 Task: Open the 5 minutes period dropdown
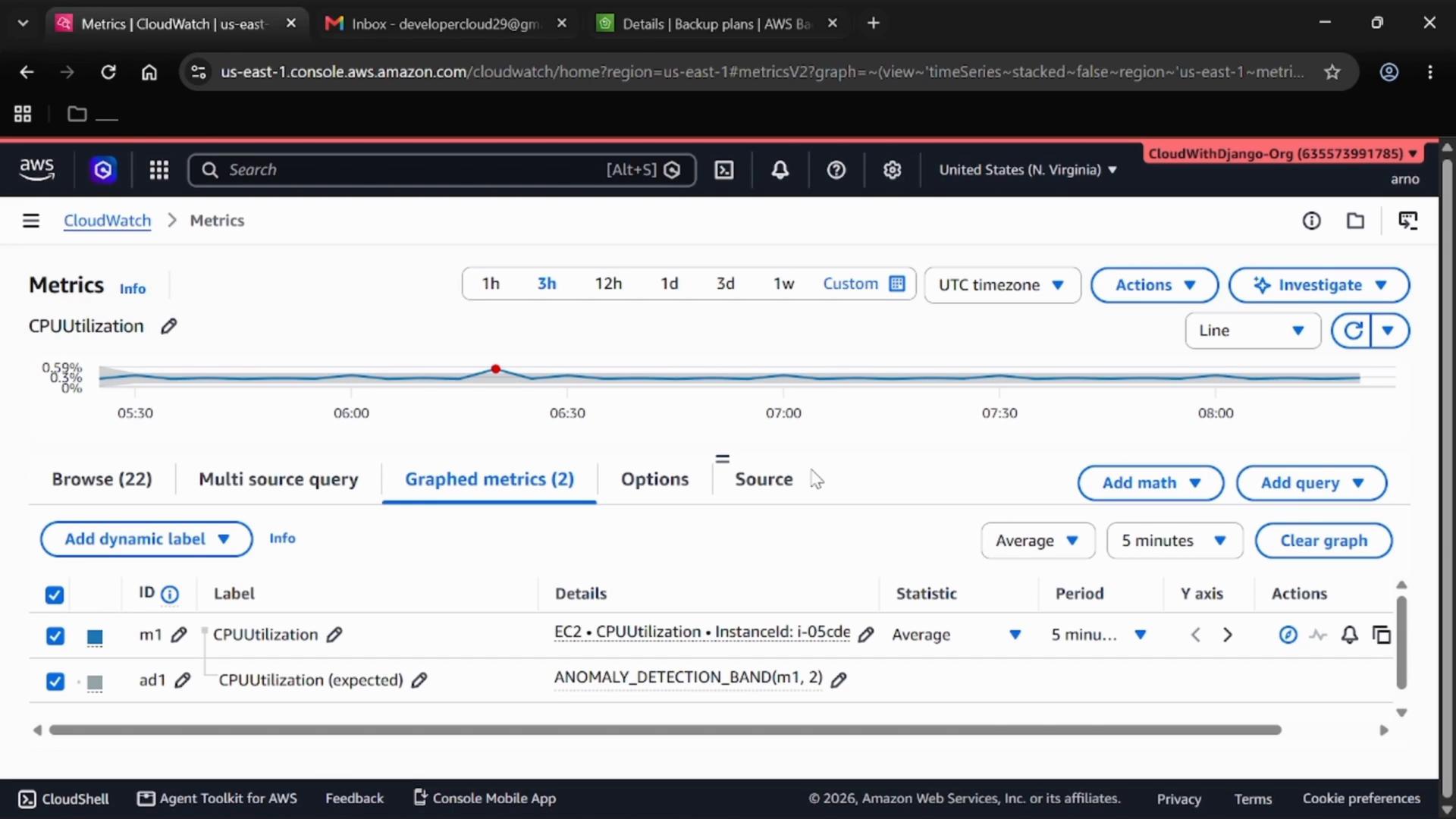point(1174,541)
